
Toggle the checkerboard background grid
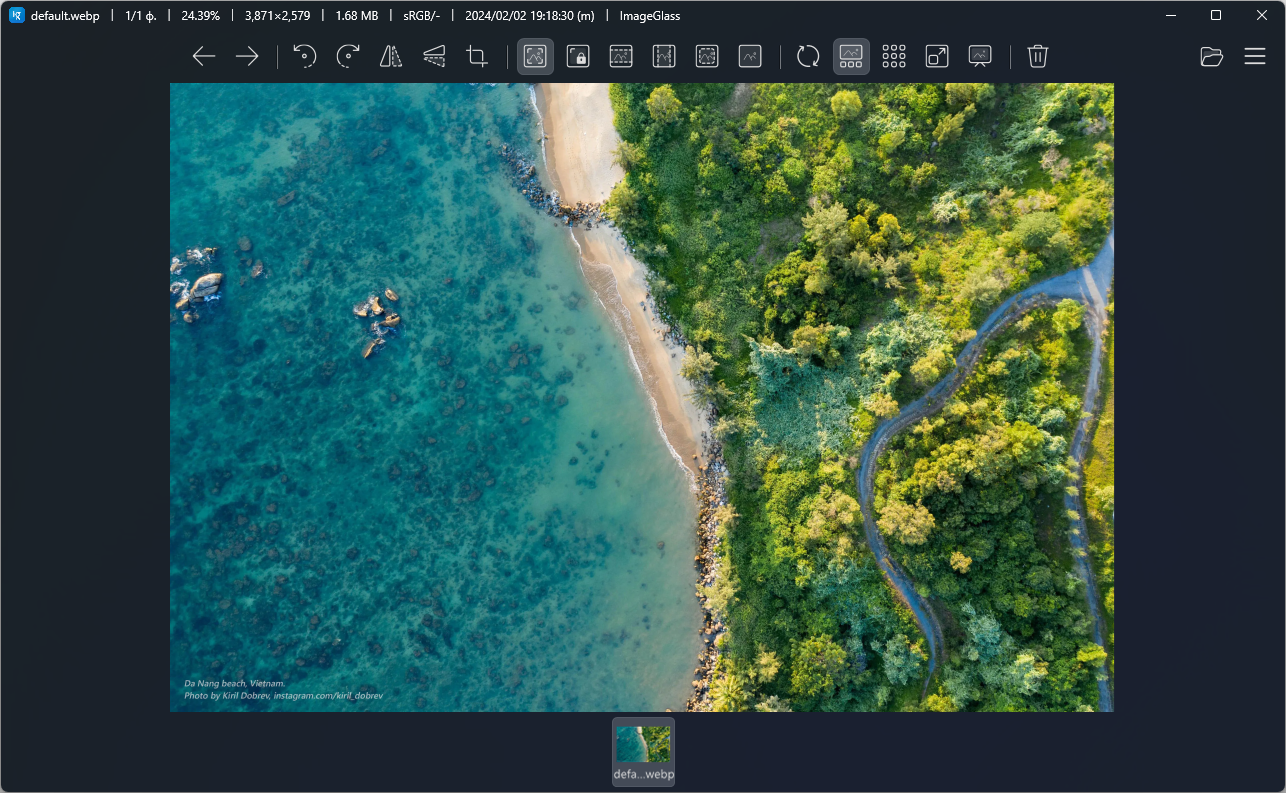click(x=894, y=57)
